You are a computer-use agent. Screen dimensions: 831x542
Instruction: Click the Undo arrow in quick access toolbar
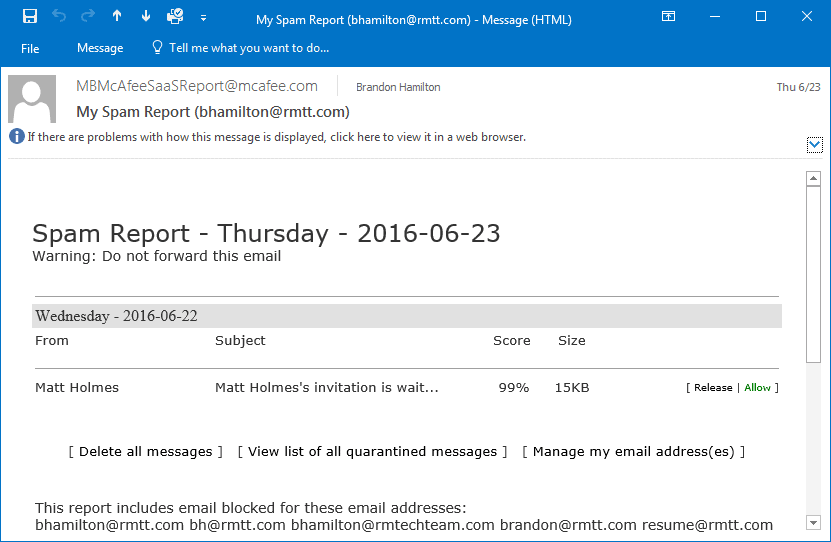59,16
